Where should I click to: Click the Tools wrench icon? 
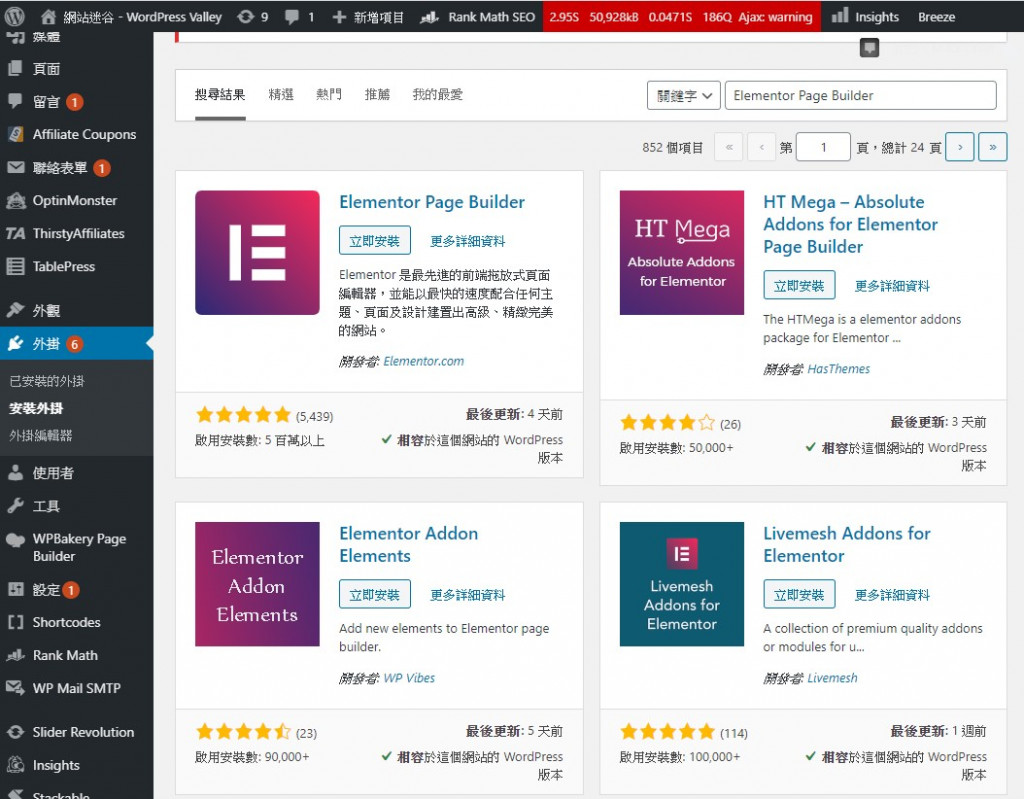point(15,506)
